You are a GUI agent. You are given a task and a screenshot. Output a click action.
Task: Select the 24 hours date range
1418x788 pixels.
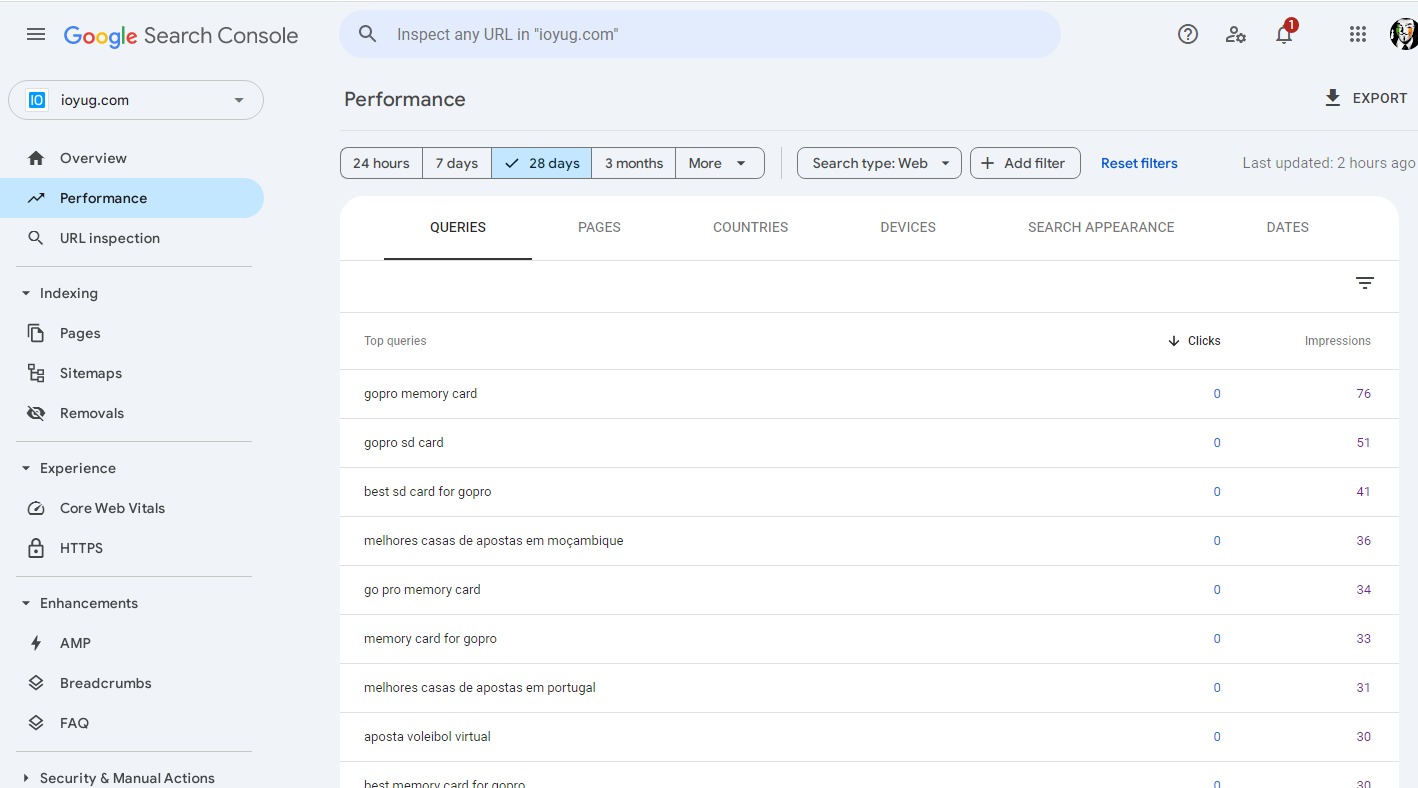[381, 163]
